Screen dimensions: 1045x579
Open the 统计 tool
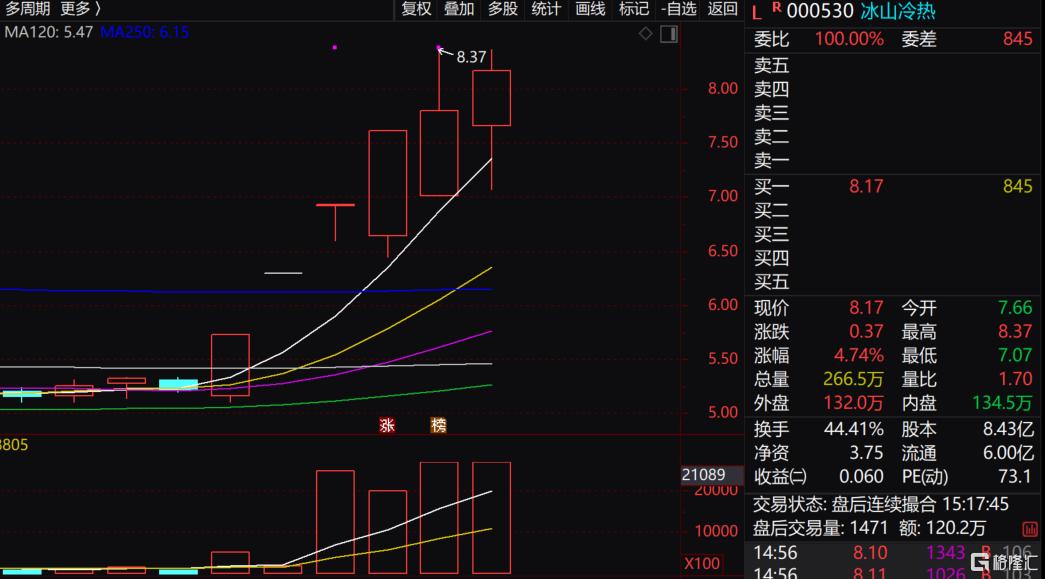(x=546, y=9)
